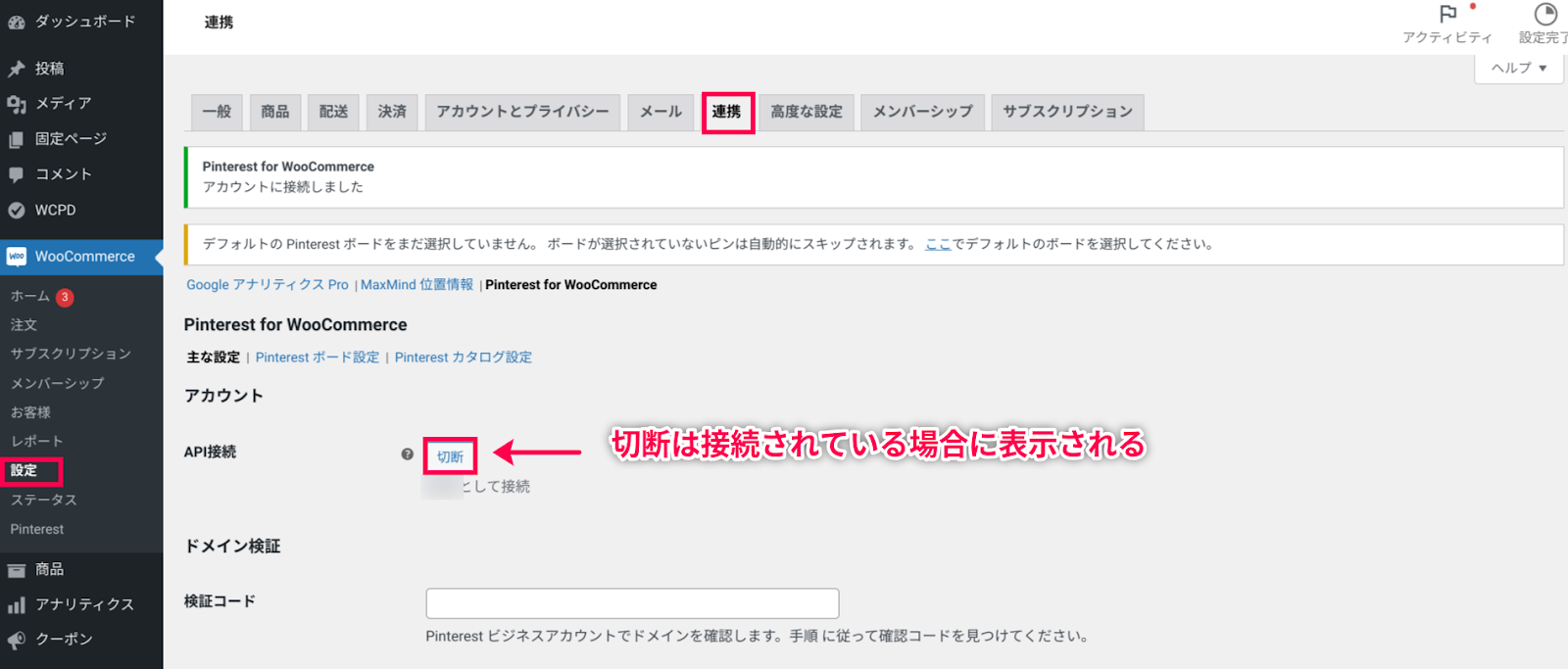Go to 設定 submenu in sidebar
This screenshot has width=1568, height=669.
pos(24,471)
